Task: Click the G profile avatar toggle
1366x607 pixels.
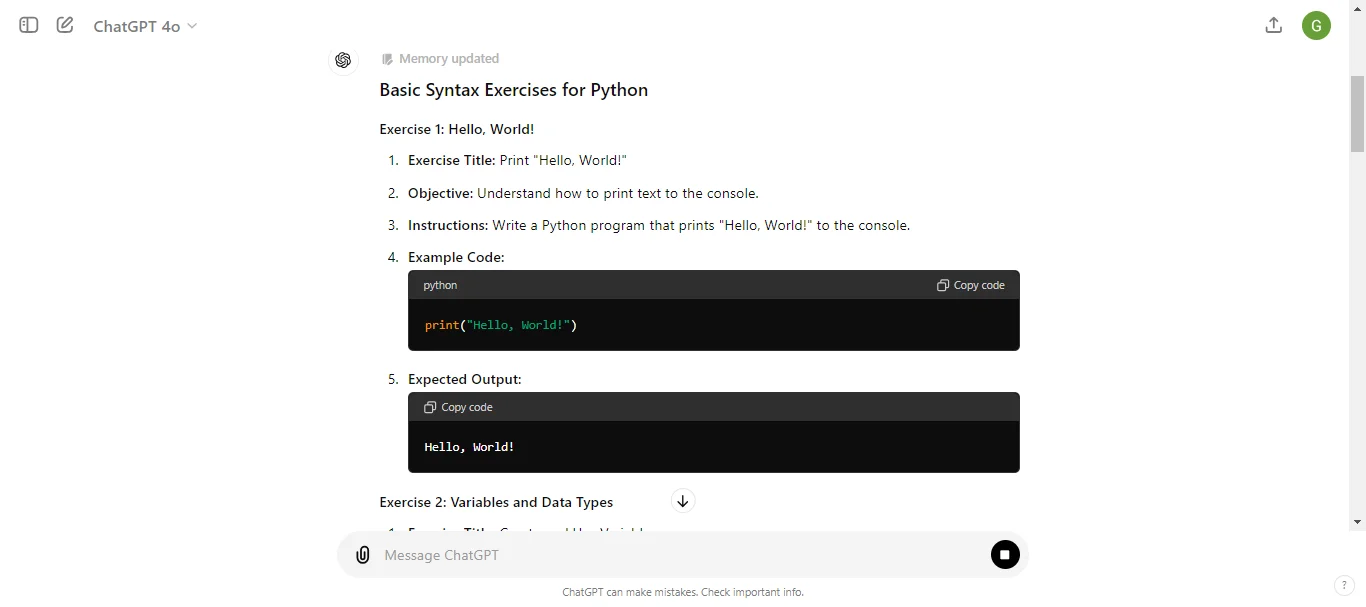Action: pyautogui.click(x=1315, y=25)
